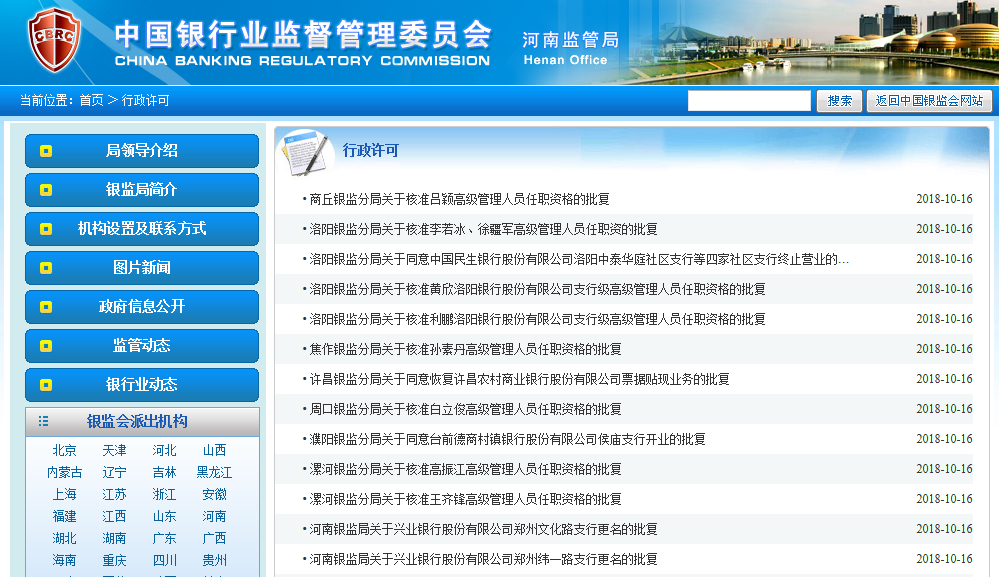
Task: Open the 监管动态 sidebar section
Action: point(141,346)
